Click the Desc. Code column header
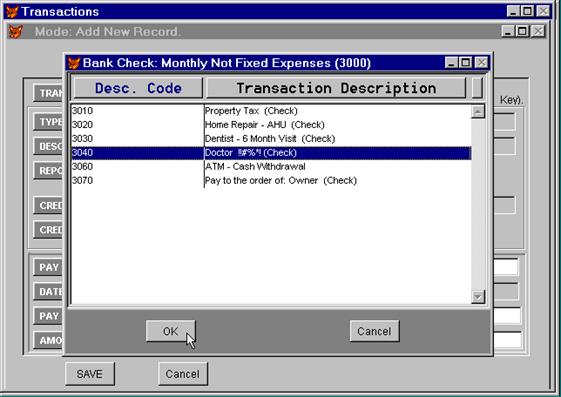 tap(138, 88)
